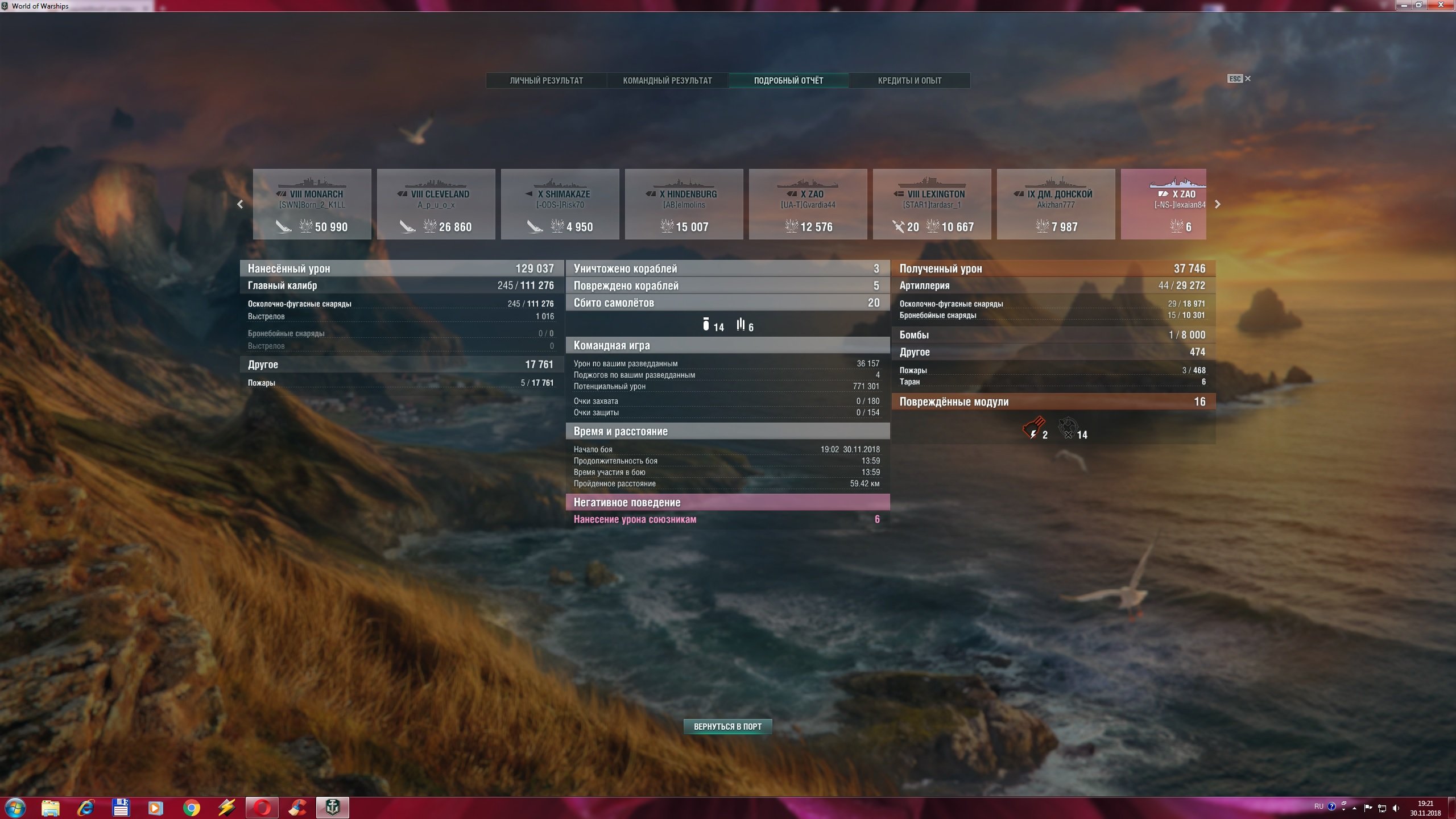Open the Opera browser taskbar icon

pyautogui.click(x=262, y=808)
